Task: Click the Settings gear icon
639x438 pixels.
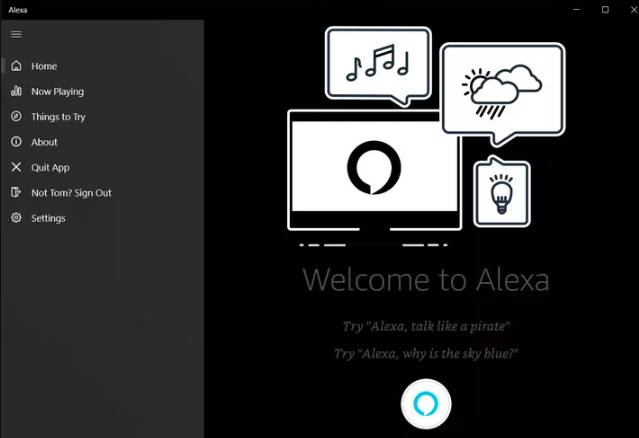Action: coord(16,218)
